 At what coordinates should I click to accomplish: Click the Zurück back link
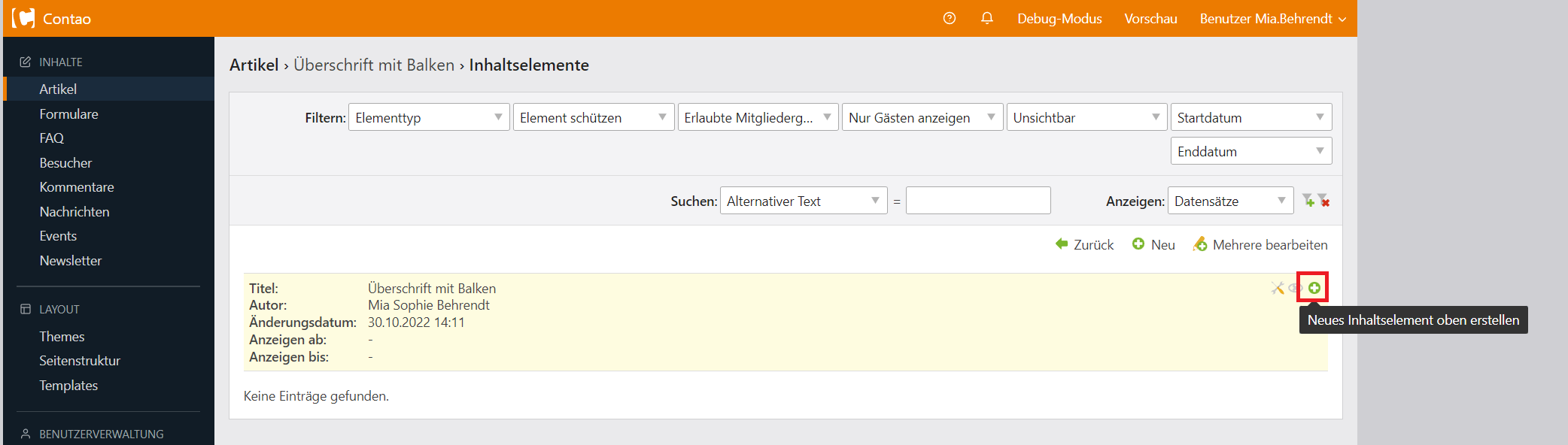tap(1084, 244)
